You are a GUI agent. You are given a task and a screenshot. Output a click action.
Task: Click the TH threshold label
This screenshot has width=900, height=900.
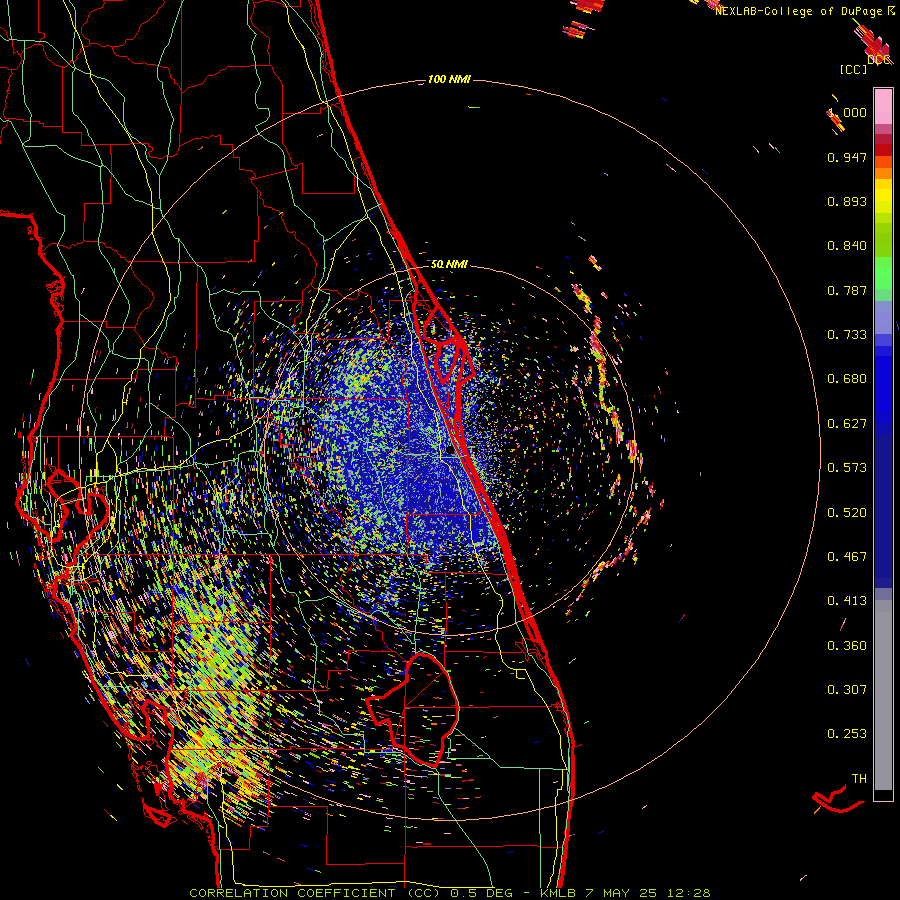859,779
